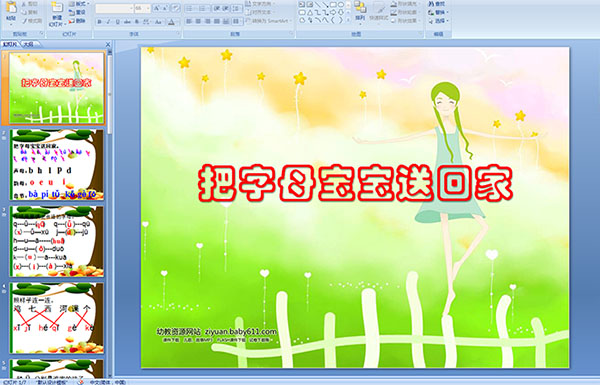Open the text Columns dropdown
The width and height of the screenshot is (600, 385).
tap(237, 21)
